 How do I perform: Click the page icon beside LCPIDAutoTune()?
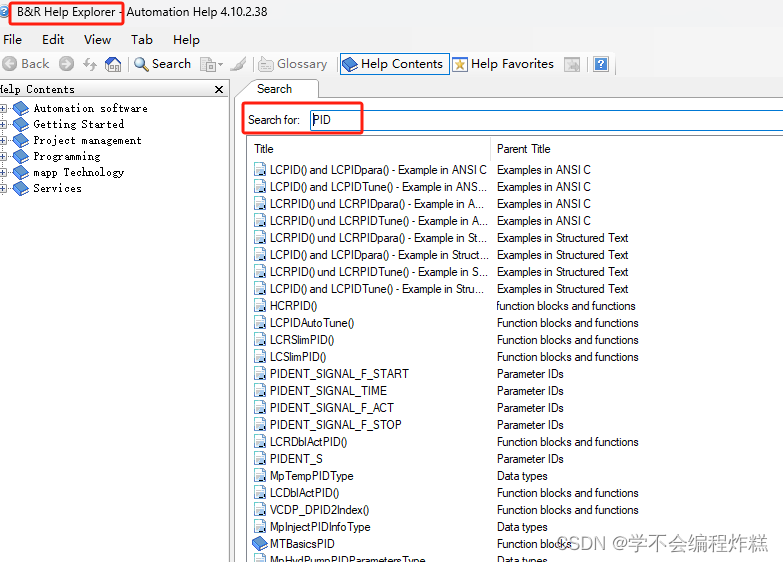tap(260, 322)
